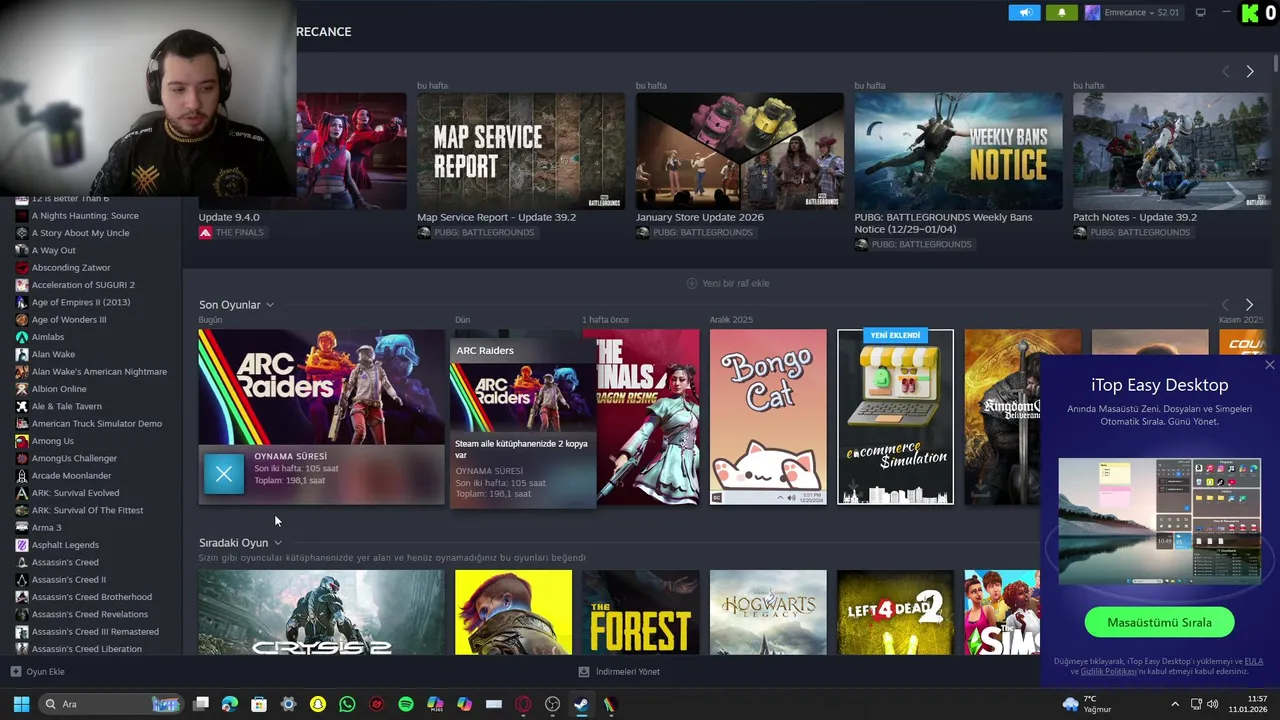Viewport: 1280px width, 720px height.
Task: Click the Windows taskbar search box
Action: pos(110,704)
